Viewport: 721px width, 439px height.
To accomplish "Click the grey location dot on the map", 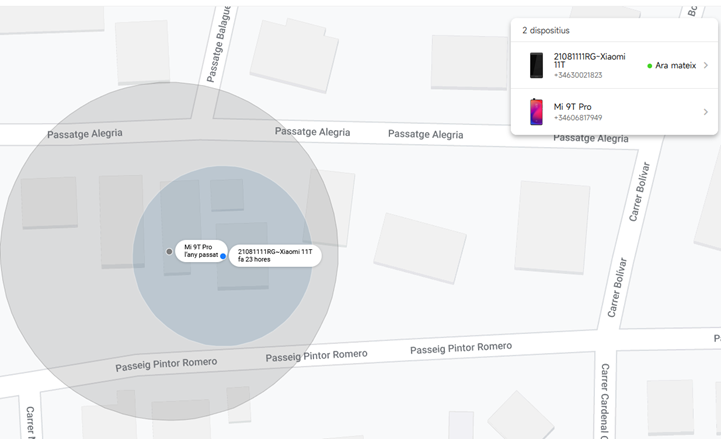I will [x=168, y=251].
